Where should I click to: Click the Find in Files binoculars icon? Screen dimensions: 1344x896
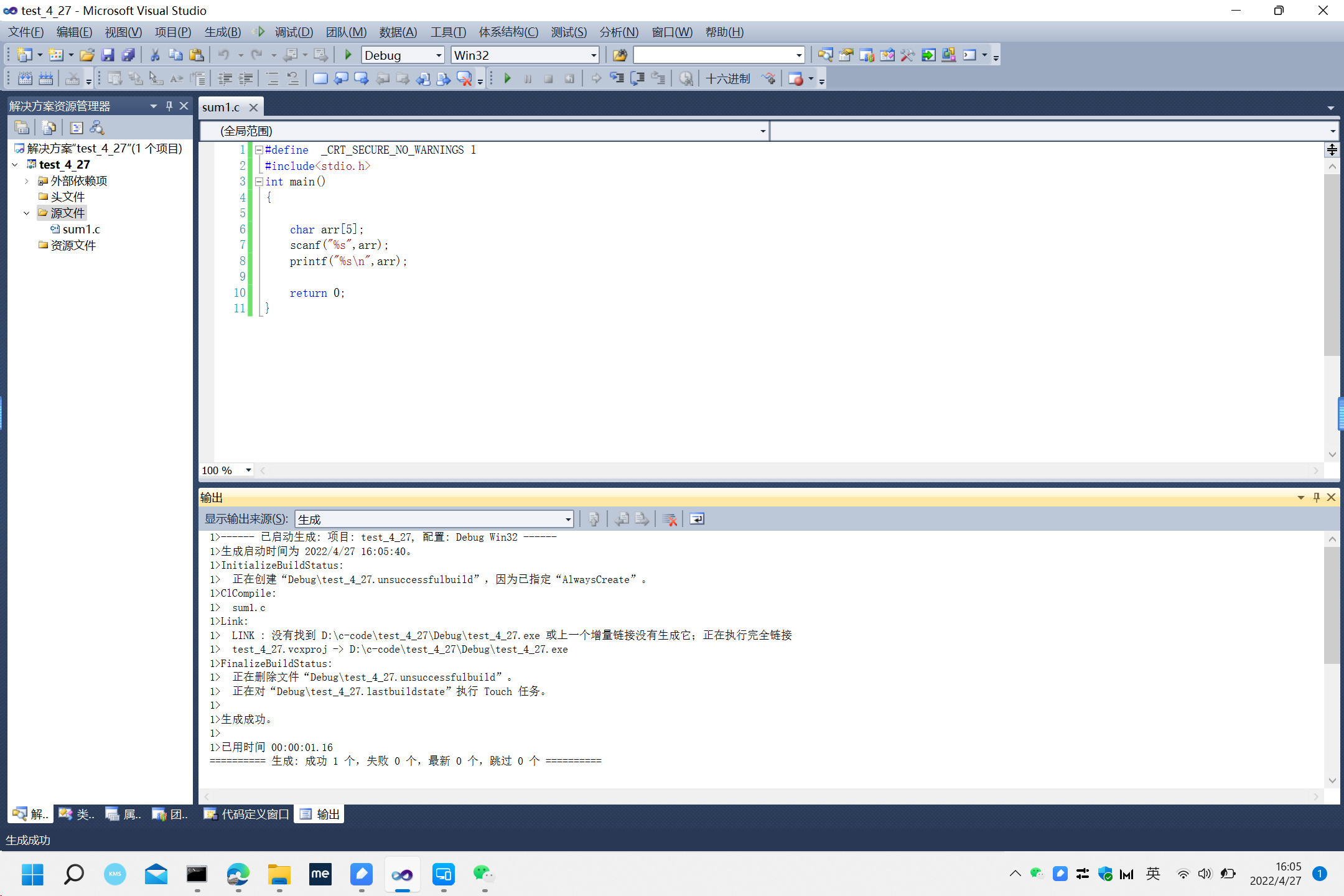pyautogui.click(x=620, y=55)
